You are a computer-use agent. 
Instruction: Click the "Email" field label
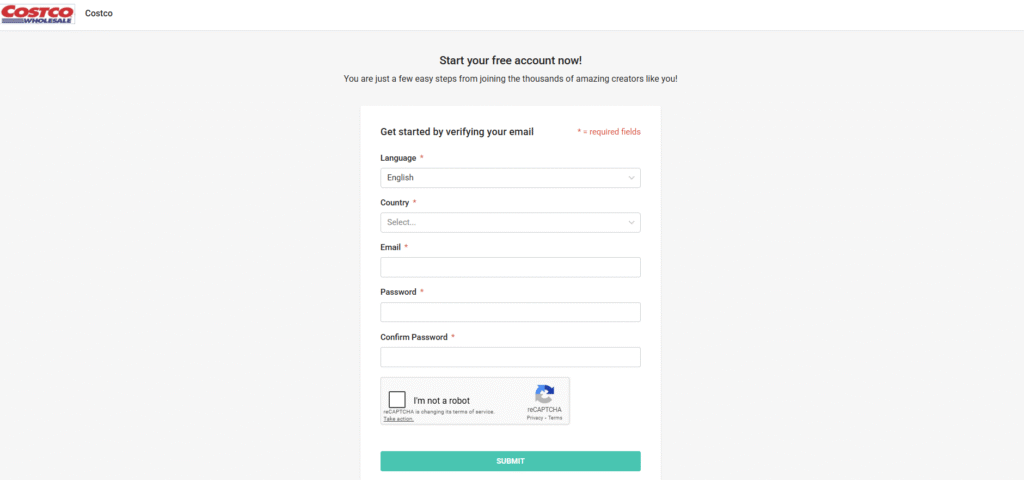(391, 247)
